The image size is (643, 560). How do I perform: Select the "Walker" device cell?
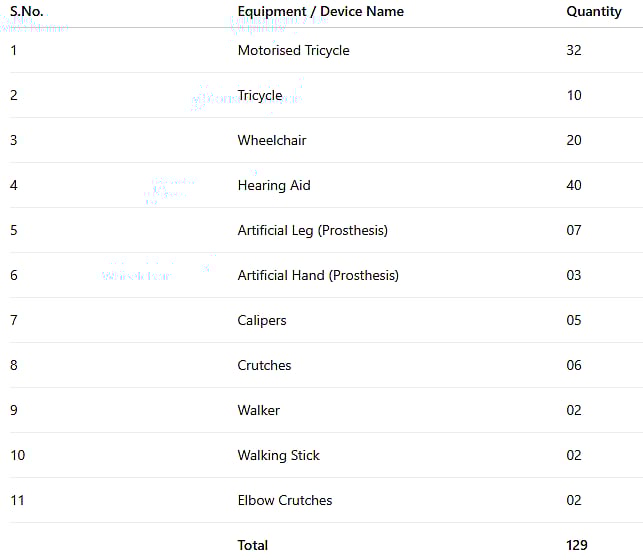click(258, 410)
